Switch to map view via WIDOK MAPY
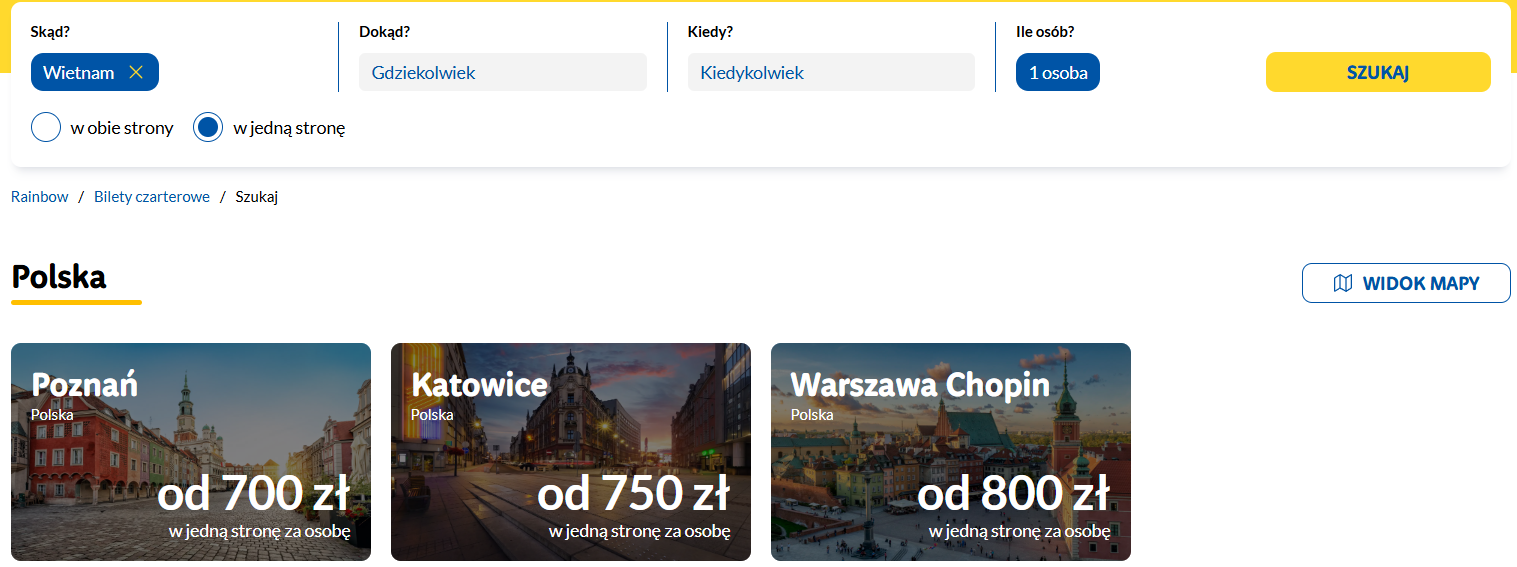 1406,283
